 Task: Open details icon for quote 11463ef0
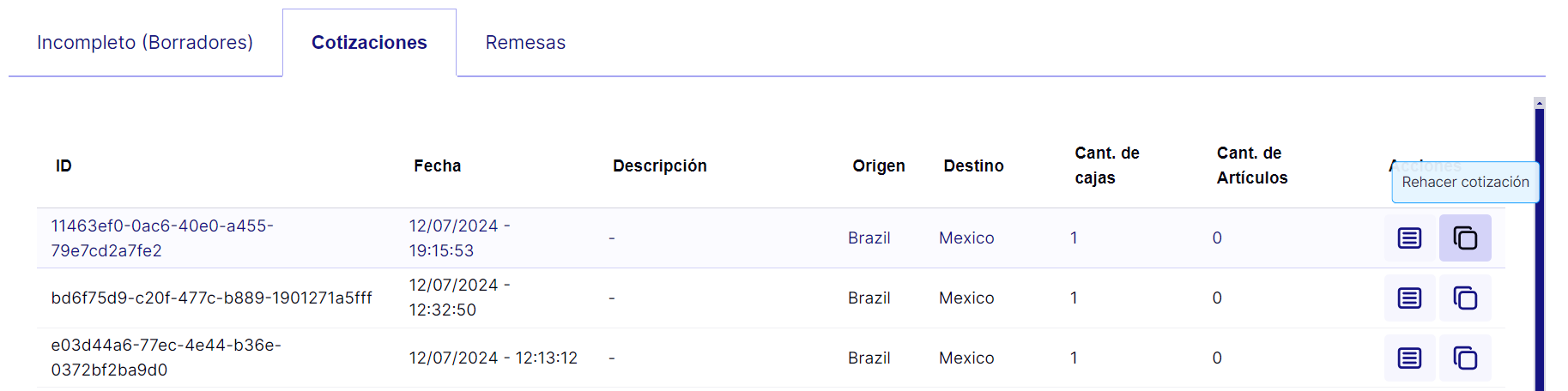(x=1409, y=238)
